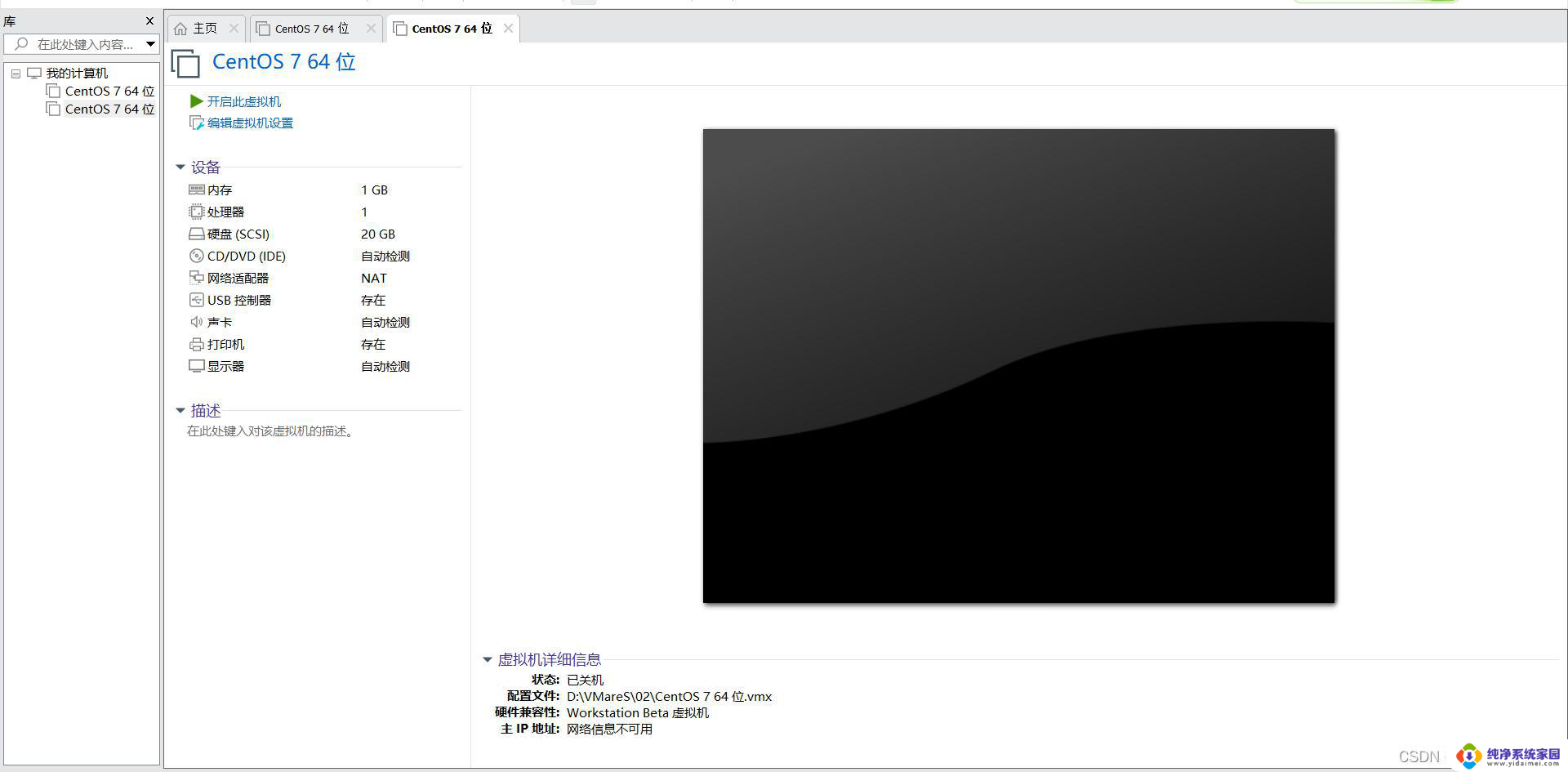Click the computer icon beside 我的计算机
The image size is (1568, 772).
34,74
